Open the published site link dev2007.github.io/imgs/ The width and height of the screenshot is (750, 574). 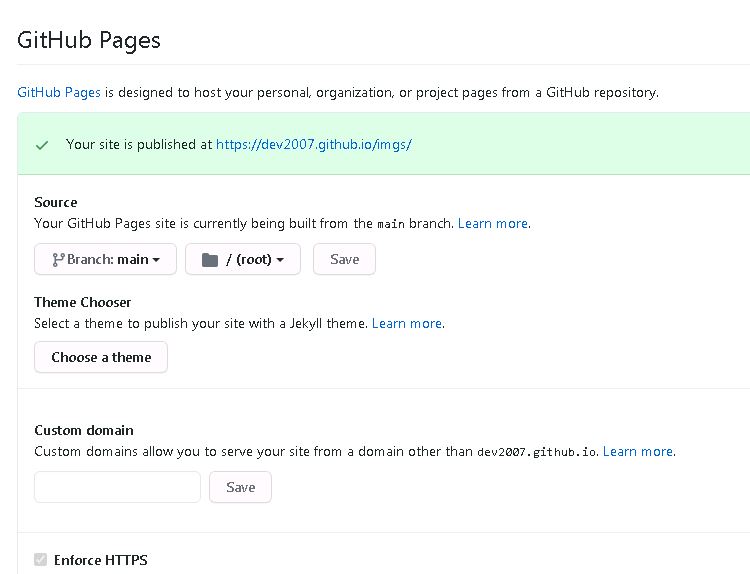313,144
